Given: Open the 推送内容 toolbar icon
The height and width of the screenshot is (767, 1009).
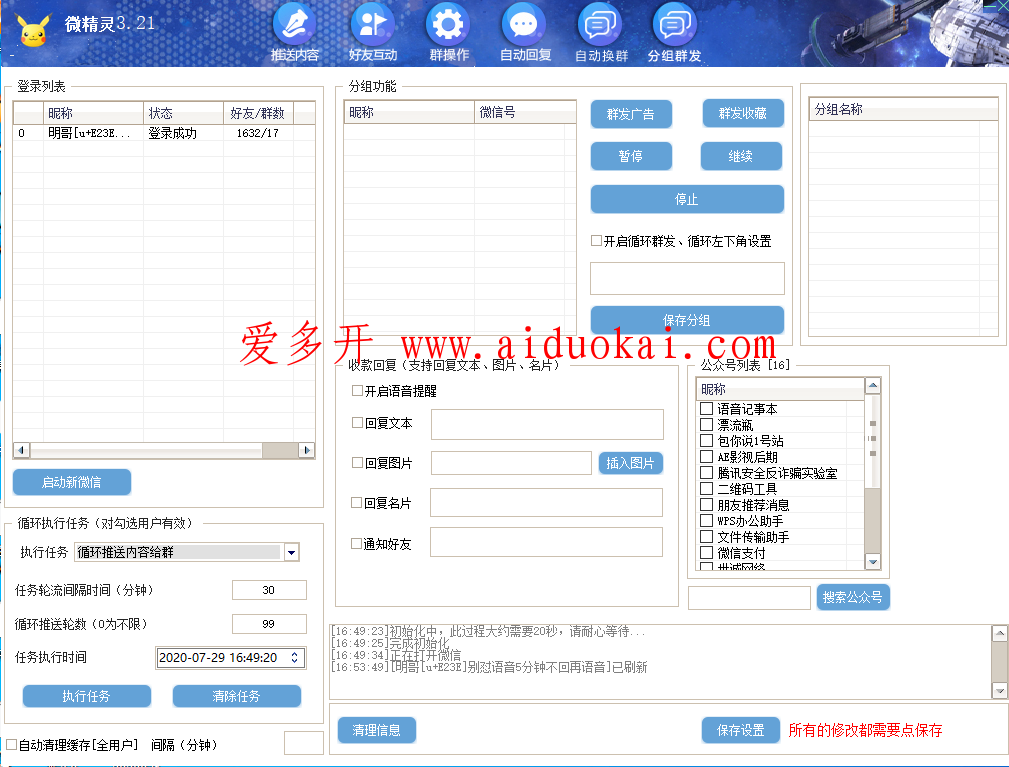Looking at the screenshot, I should tap(295, 33).
